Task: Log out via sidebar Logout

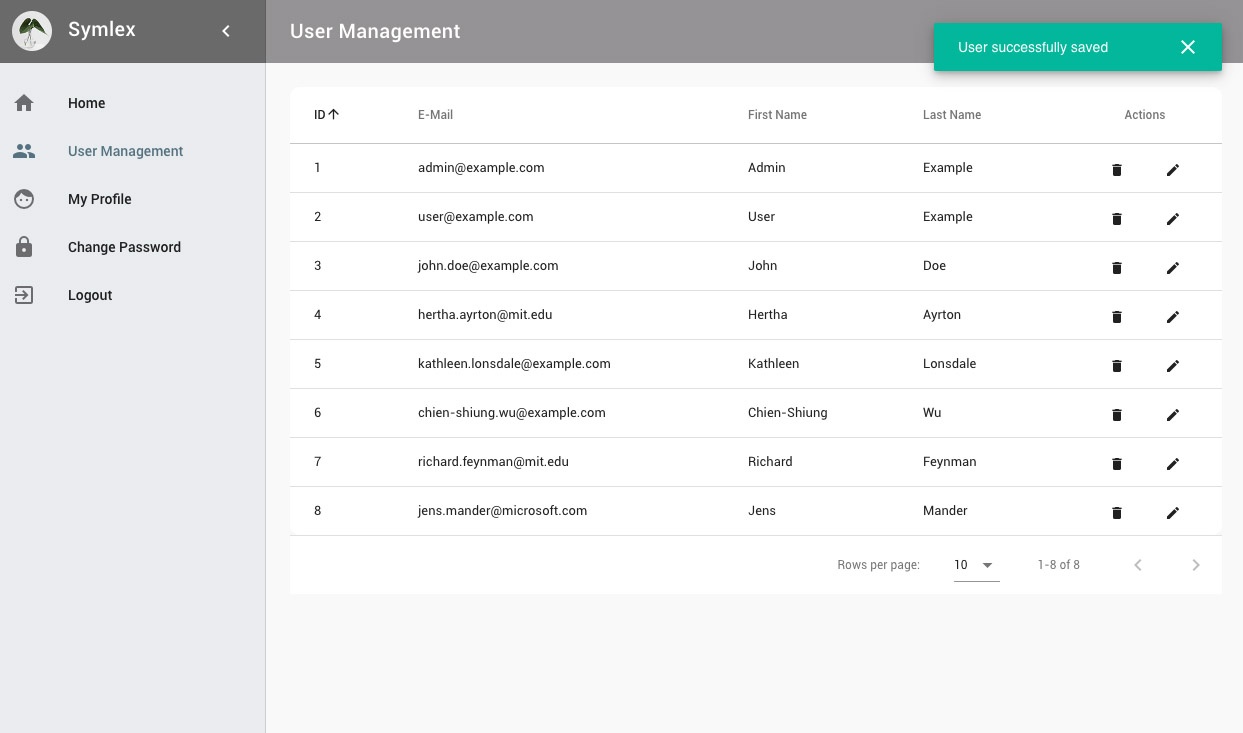Action: point(90,295)
